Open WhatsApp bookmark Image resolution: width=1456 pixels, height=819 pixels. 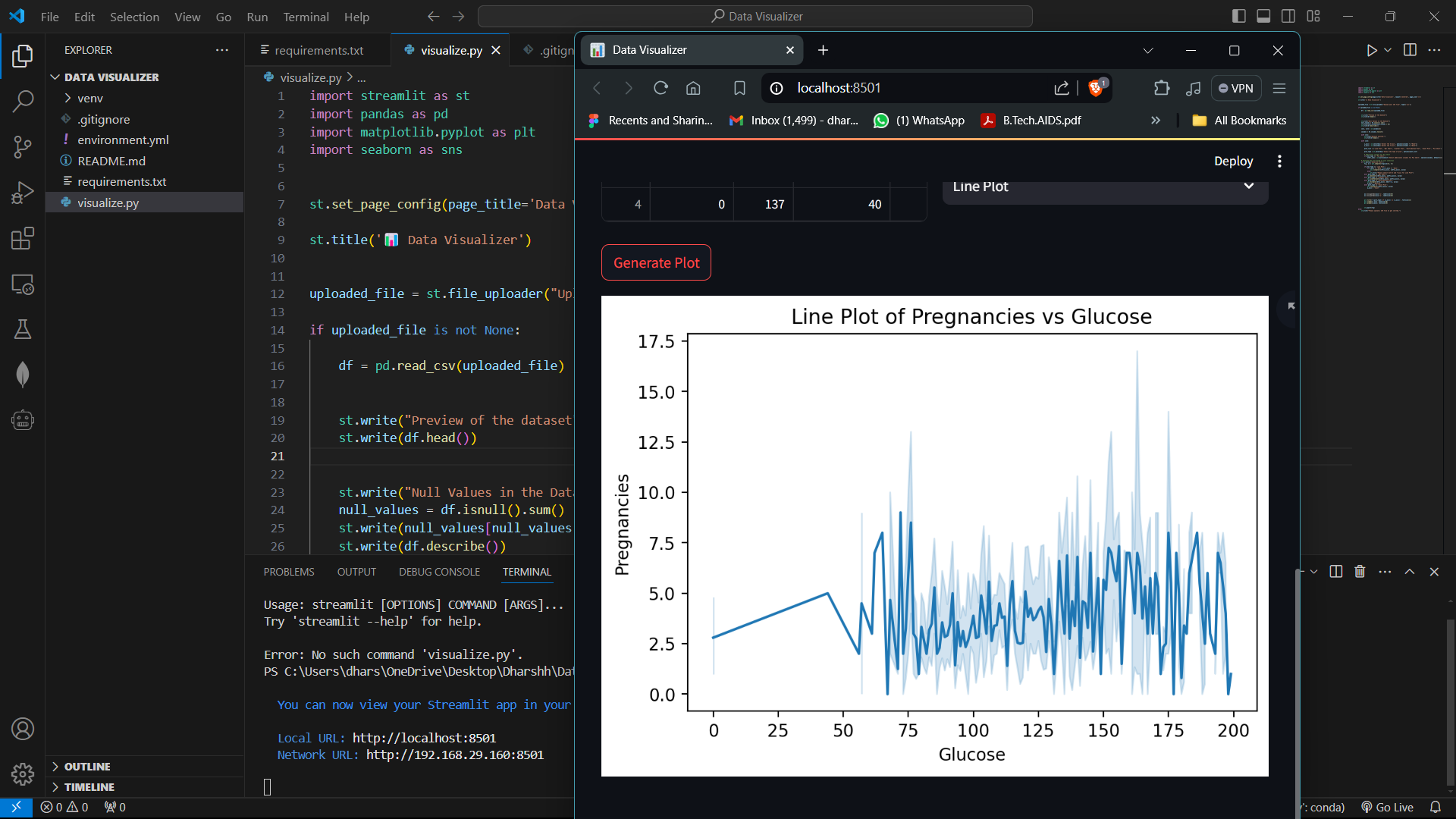[x=919, y=121]
